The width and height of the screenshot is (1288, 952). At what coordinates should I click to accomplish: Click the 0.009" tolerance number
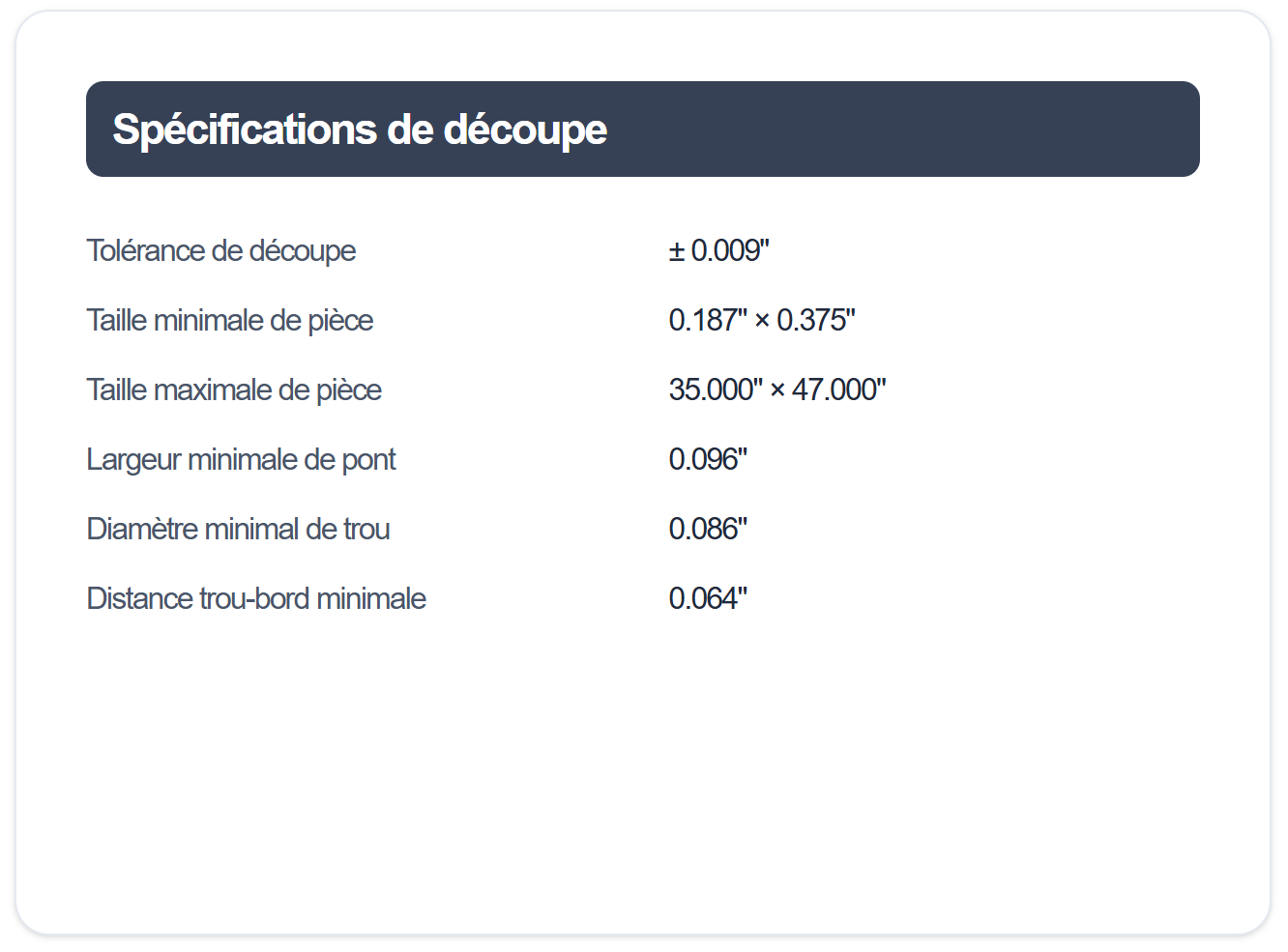(730, 251)
